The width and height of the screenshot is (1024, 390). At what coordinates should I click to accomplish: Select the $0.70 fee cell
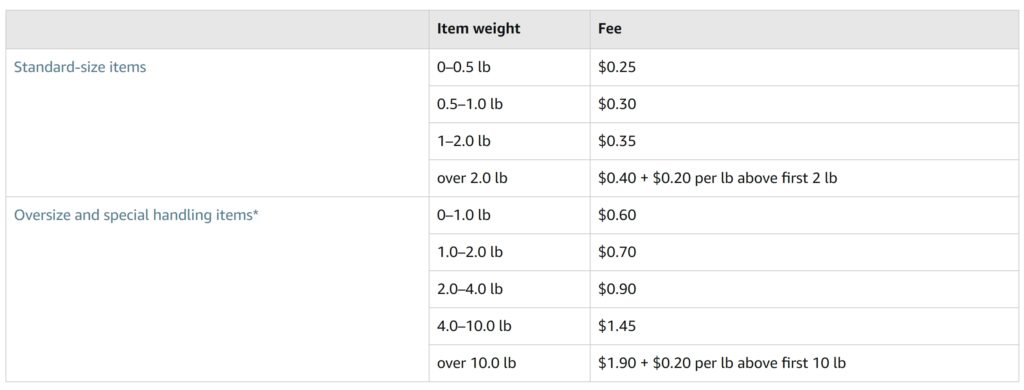click(804, 252)
